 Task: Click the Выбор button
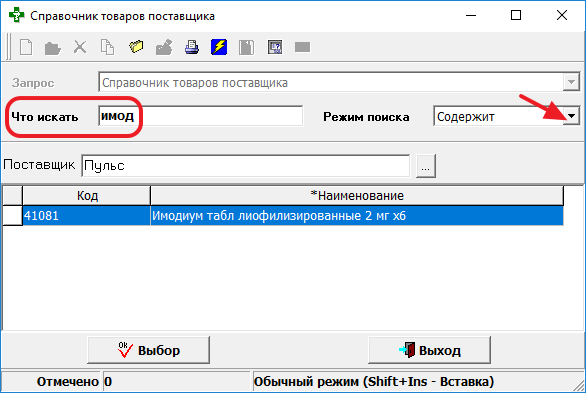pos(148,350)
